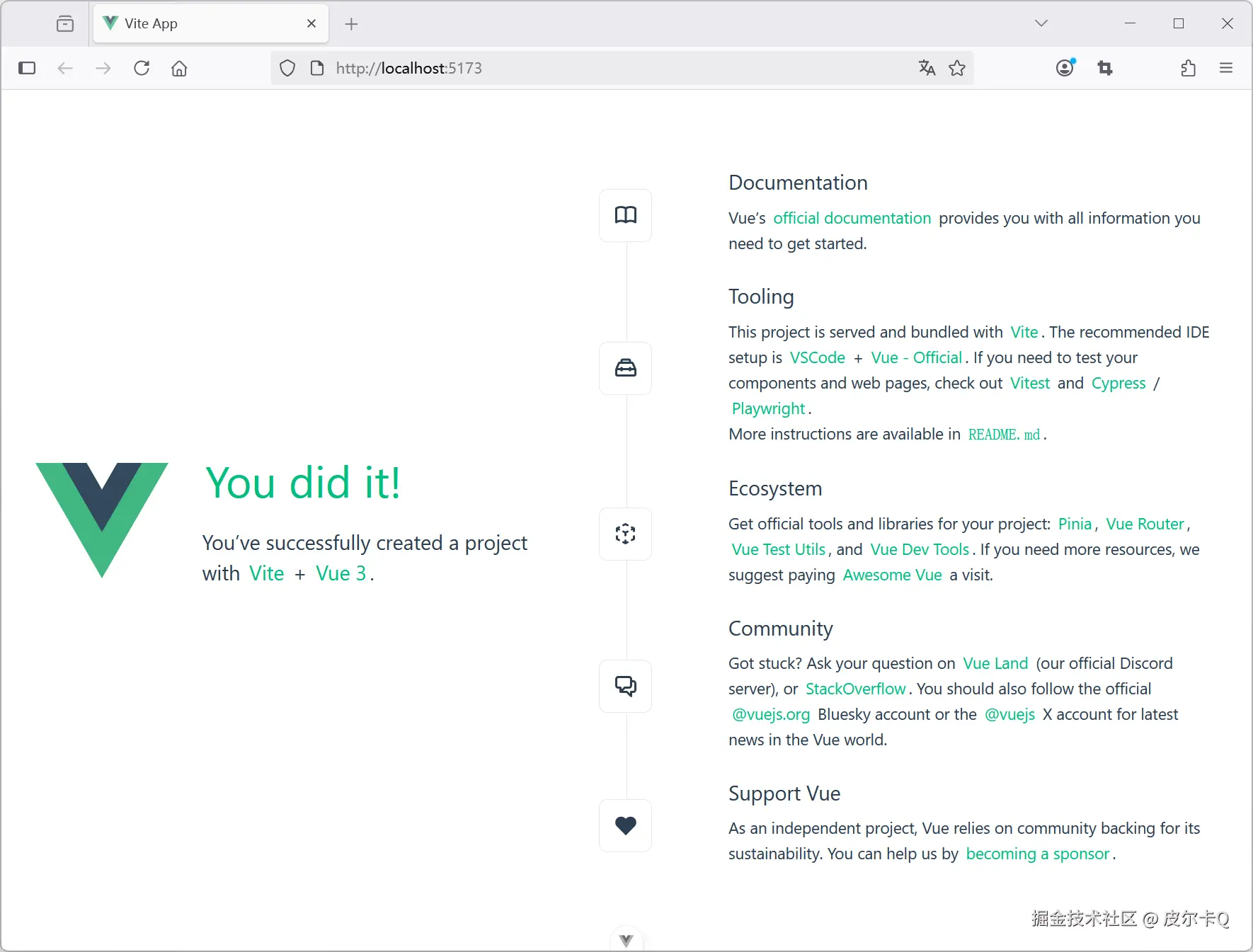Open the Firefox application menu
1253x952 pixels.
pyautogui.click(x=1227, y=68)
